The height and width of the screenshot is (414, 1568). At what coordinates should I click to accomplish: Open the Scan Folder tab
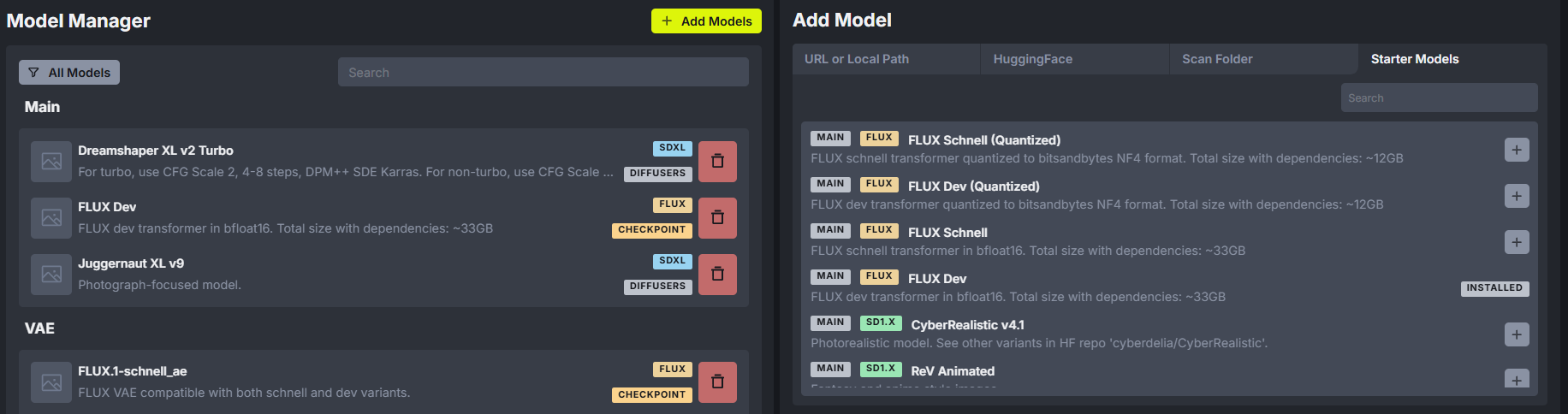pyautogui.click(x=1263, y=59)
